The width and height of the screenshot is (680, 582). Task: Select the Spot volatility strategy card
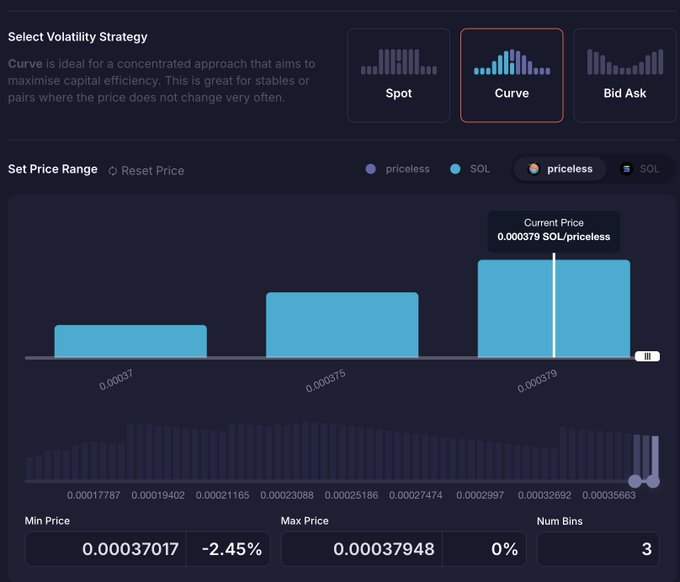pos(398,75)
